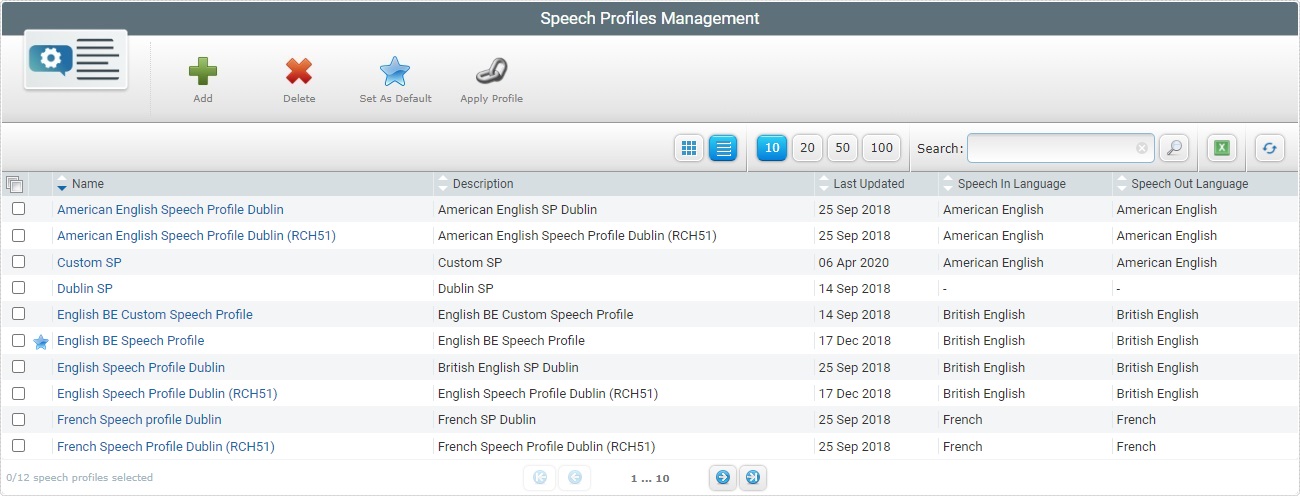Sort by Speech In Language column
Viewport: 1300px width, 496px height.
[x=1011, y=184]
